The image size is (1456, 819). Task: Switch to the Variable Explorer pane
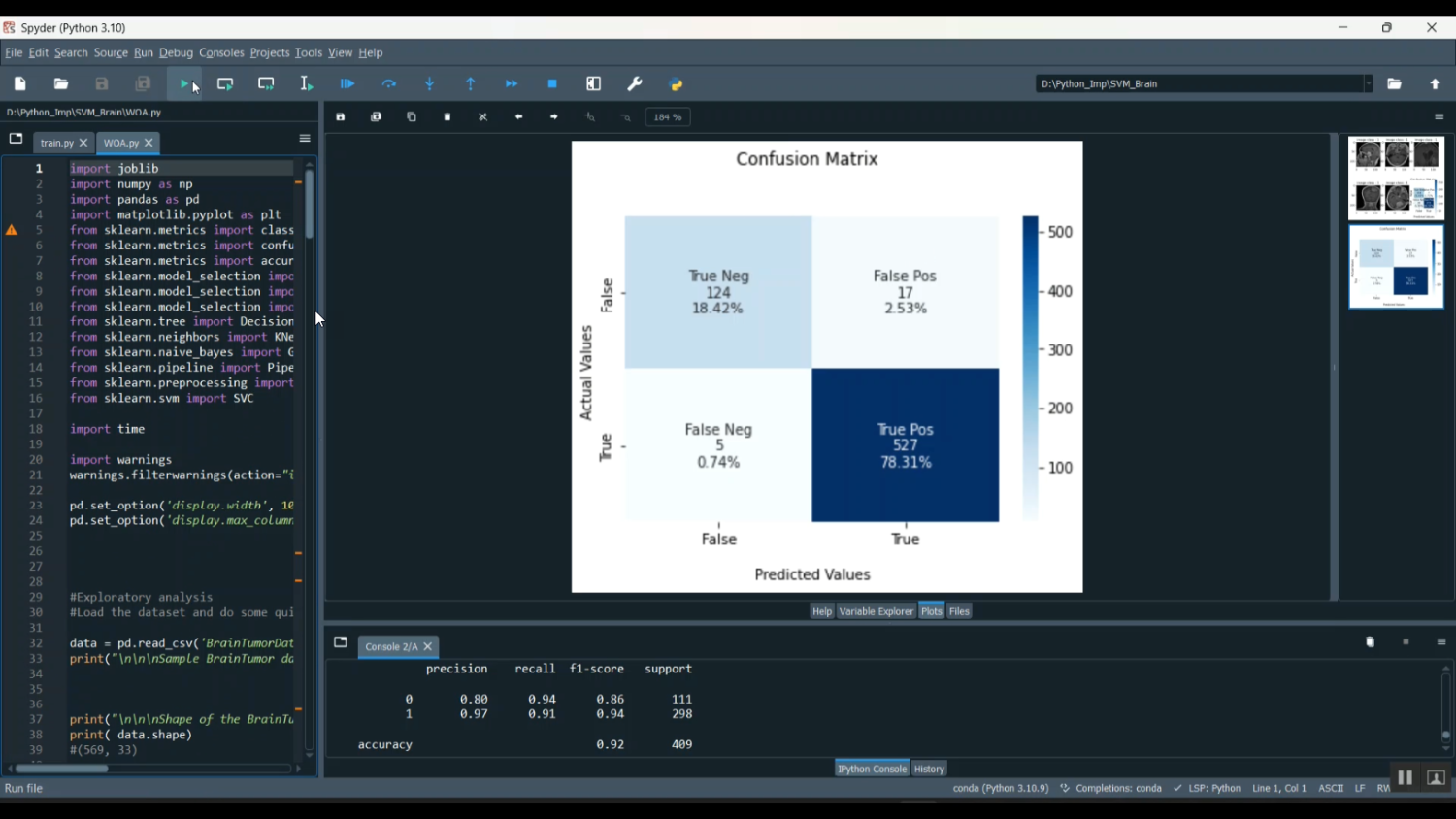click(x=876, y=611)
